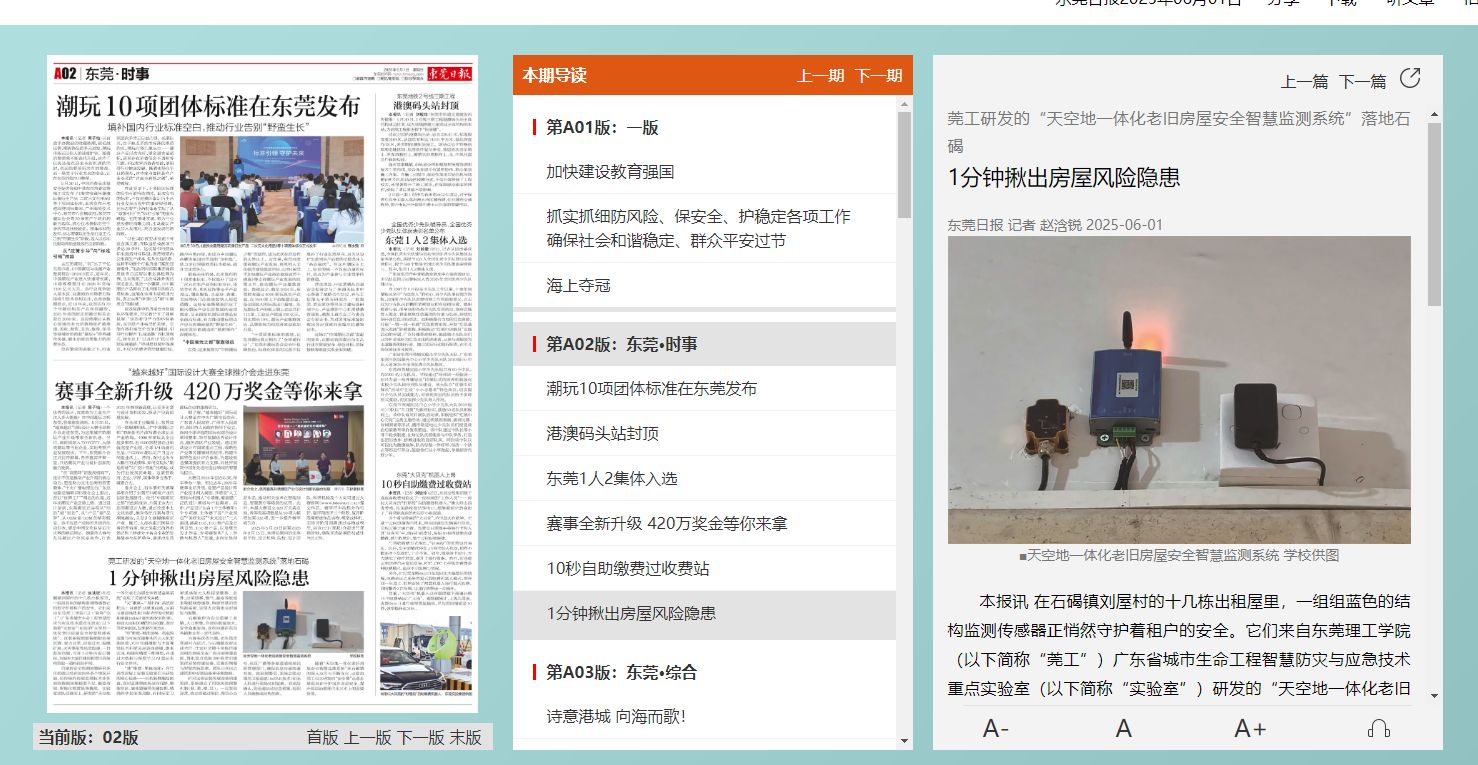Go to previous issue 上一期
Image resolution: width=1478 pixels, height=765 pixels.
coord(820,76)
